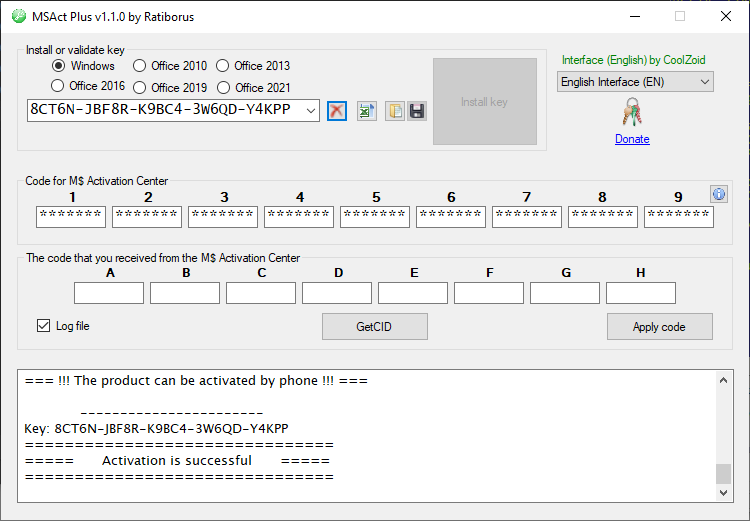Click activation code field 3

(223, 217)
